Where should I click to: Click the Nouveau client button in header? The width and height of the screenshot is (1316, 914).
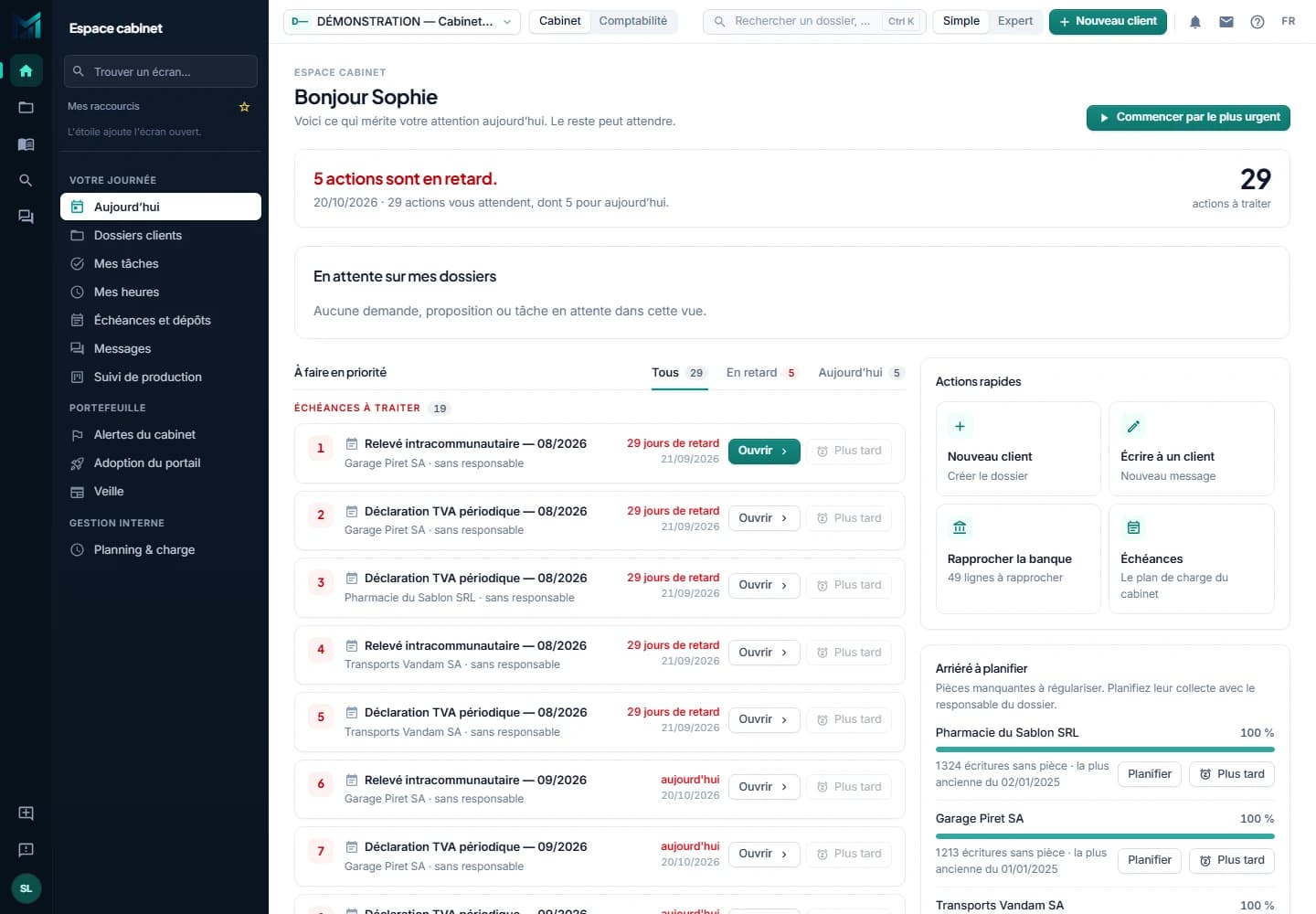pos(1108,22)
